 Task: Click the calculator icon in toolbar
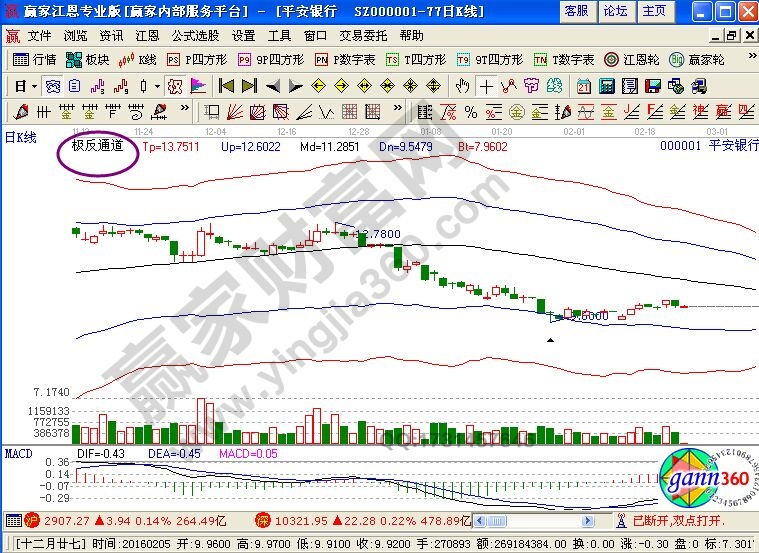(606, 86)
